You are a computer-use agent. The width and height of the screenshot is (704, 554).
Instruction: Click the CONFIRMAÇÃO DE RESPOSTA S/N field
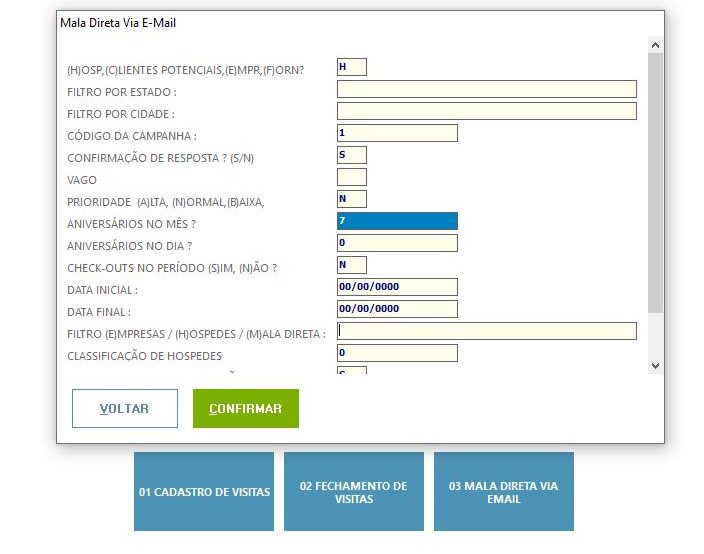pos(352,155)
